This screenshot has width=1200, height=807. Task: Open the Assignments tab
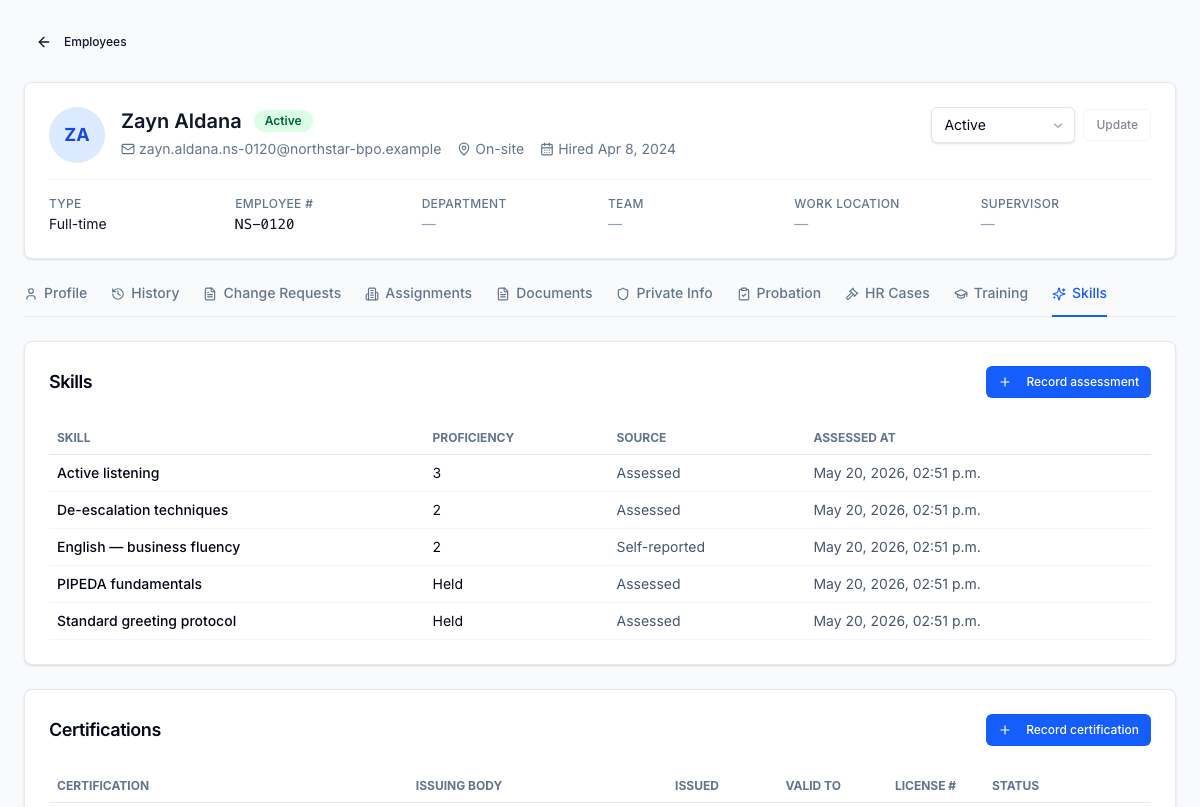coord(418,293)
